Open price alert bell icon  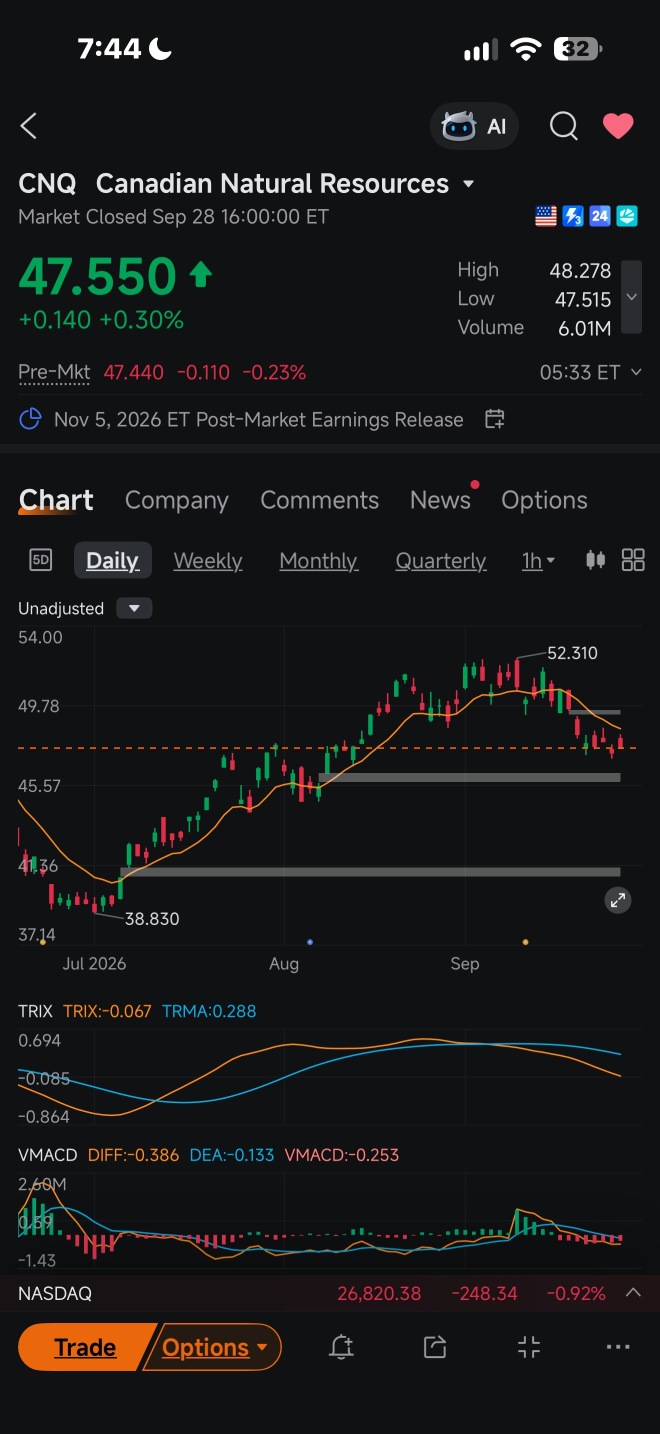(341, 1347)
